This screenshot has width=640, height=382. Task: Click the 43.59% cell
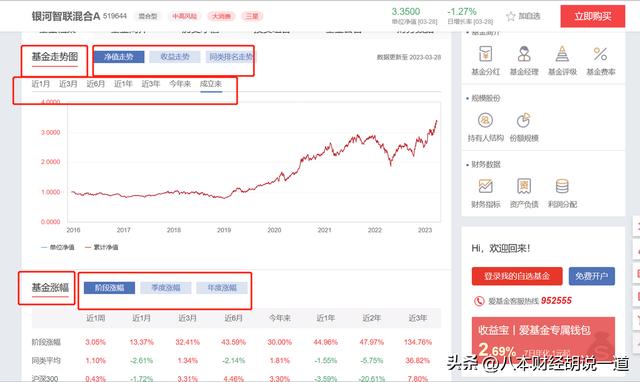tap(233, 342)
